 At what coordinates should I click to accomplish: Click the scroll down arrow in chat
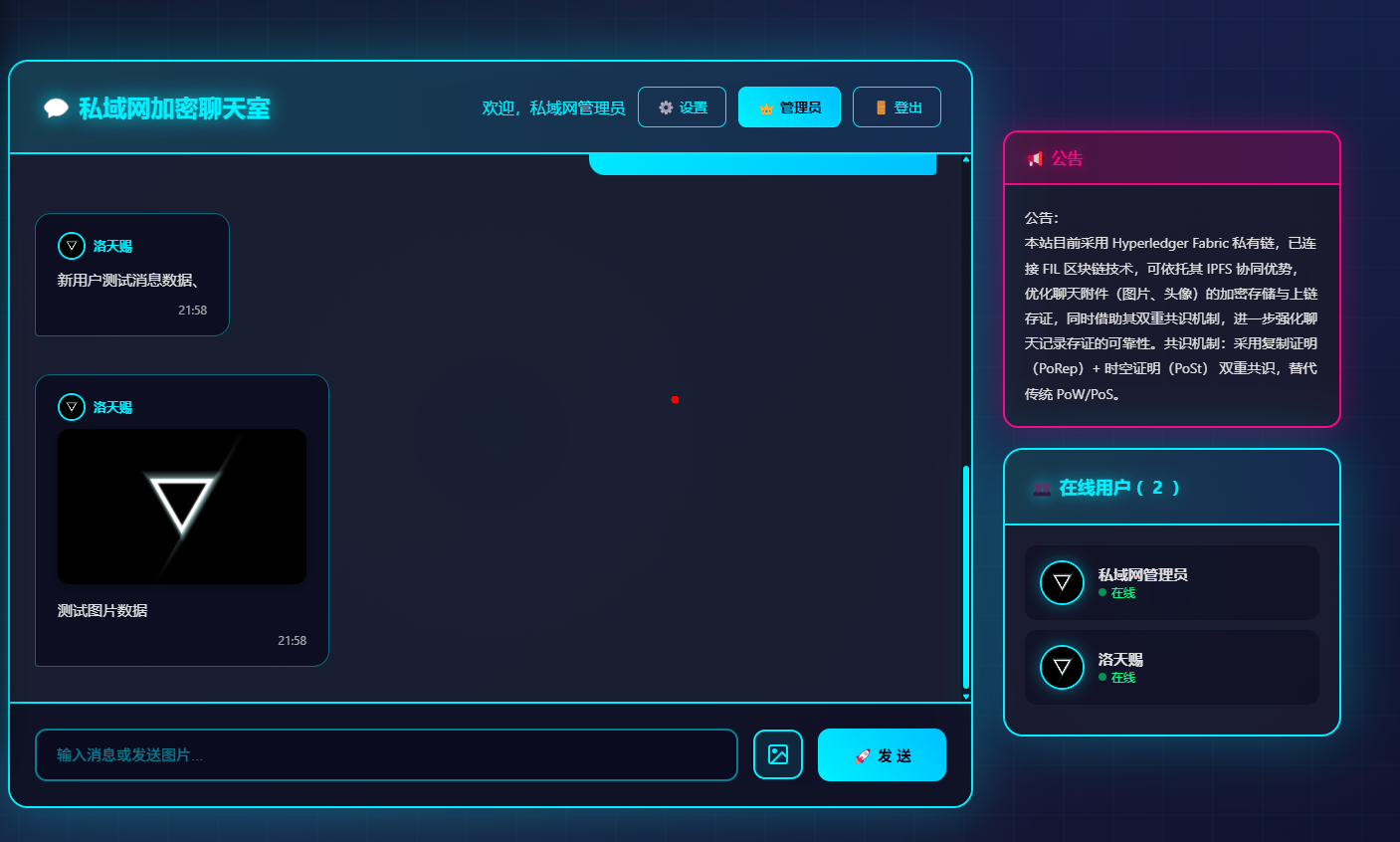(966, 696)
